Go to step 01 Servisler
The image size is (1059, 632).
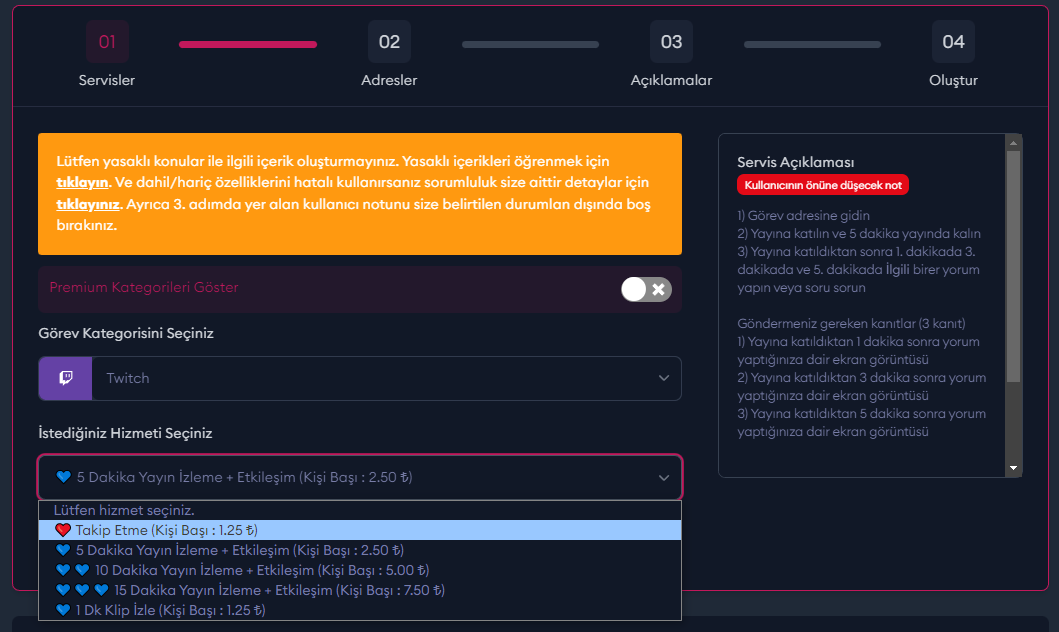point(107,55)
